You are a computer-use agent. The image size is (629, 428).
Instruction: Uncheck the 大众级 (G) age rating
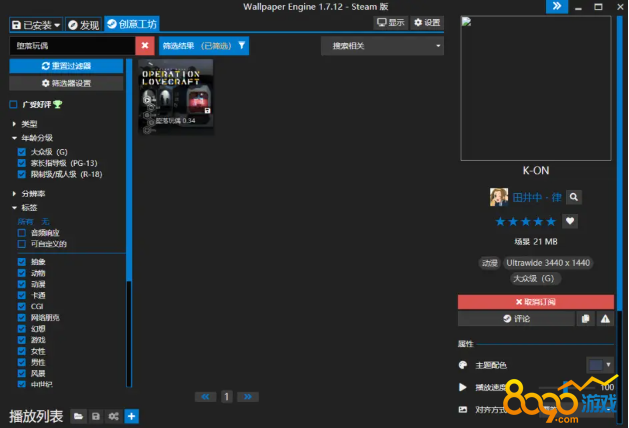click(x=22, y=152)
